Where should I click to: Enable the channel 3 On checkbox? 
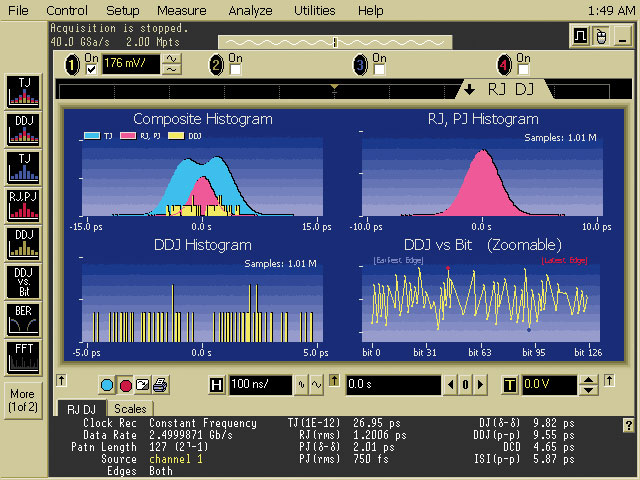(x=379, y=69)
